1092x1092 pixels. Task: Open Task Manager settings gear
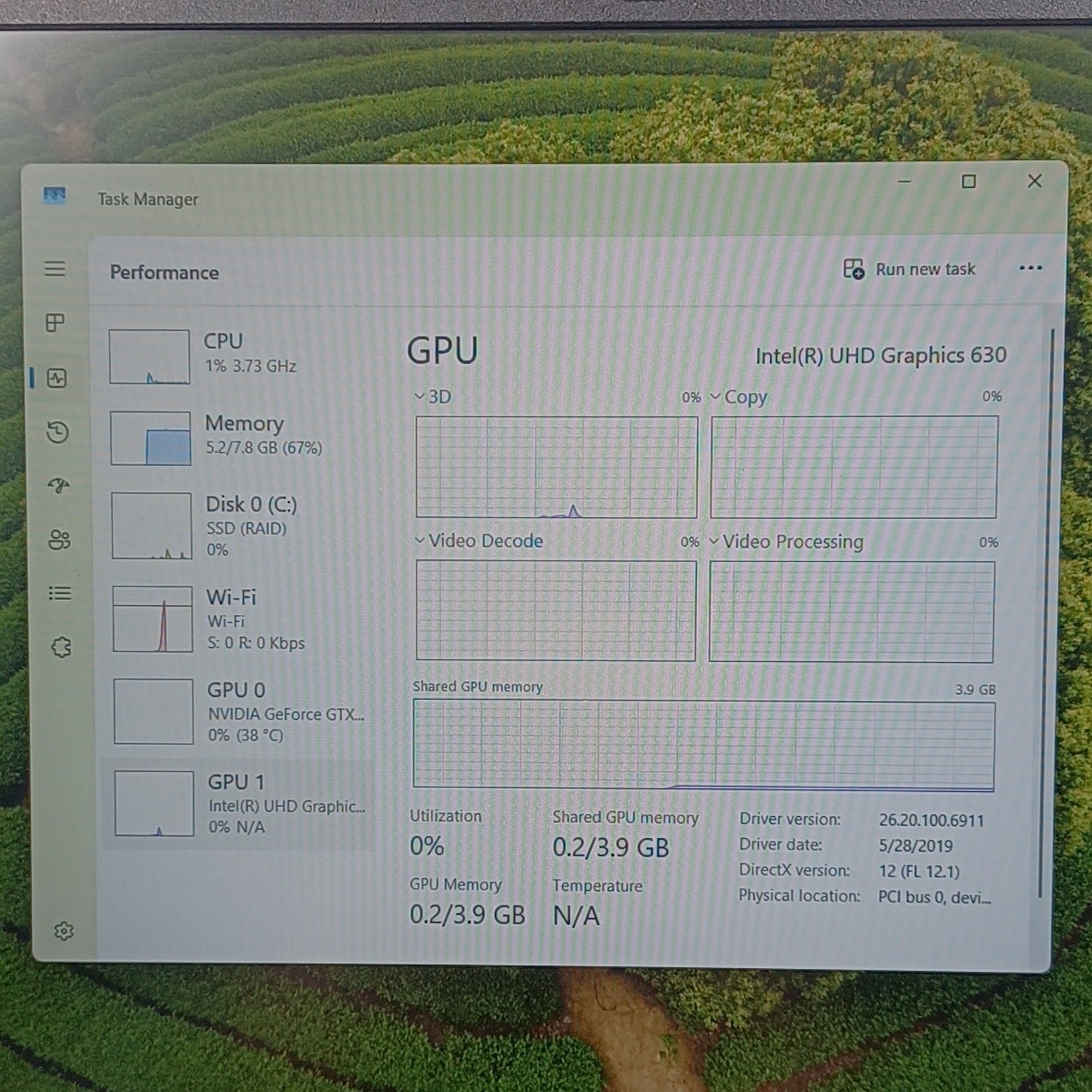[64, 931]
